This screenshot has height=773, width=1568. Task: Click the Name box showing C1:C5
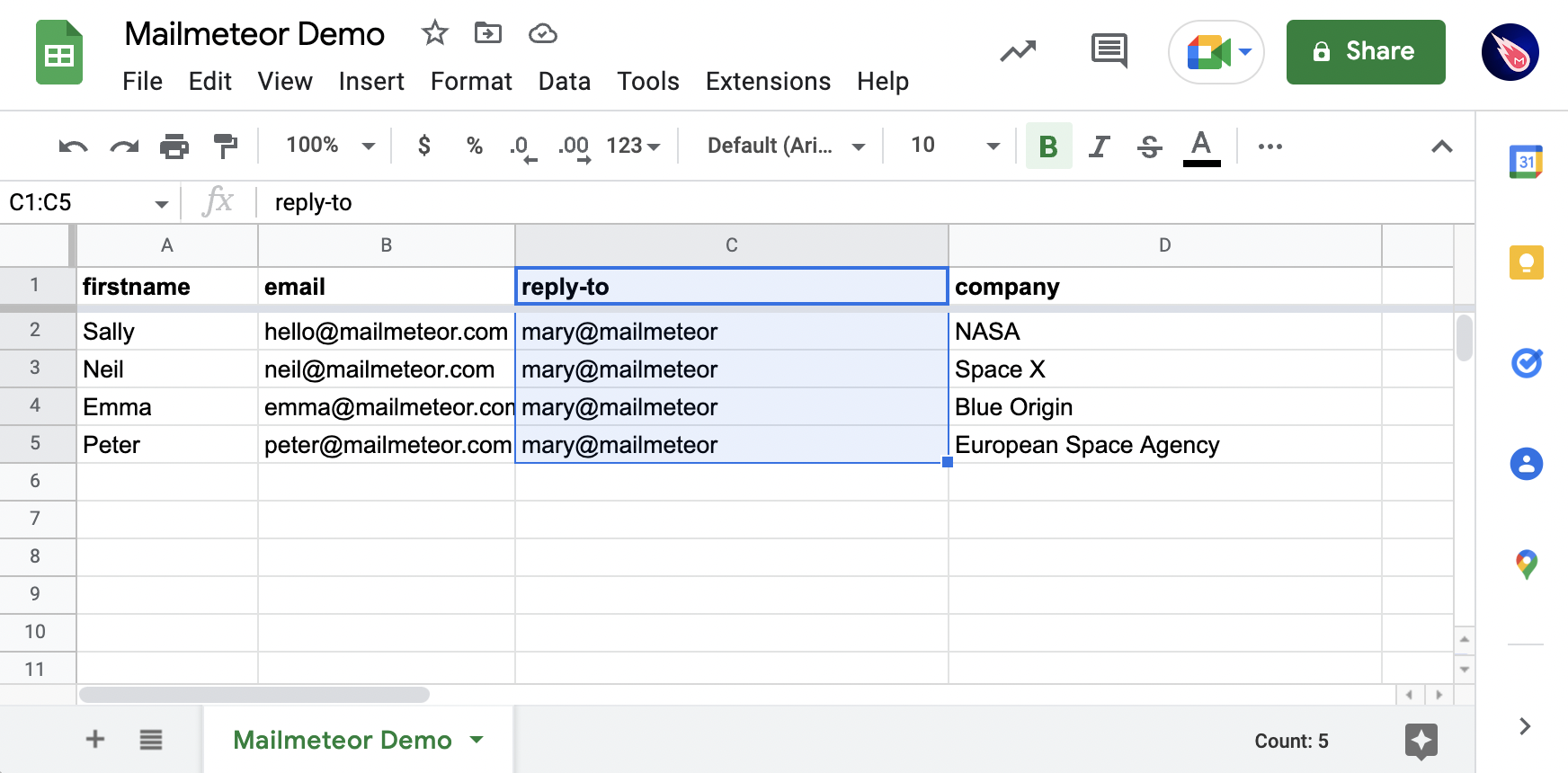click(x=76, y=202)
